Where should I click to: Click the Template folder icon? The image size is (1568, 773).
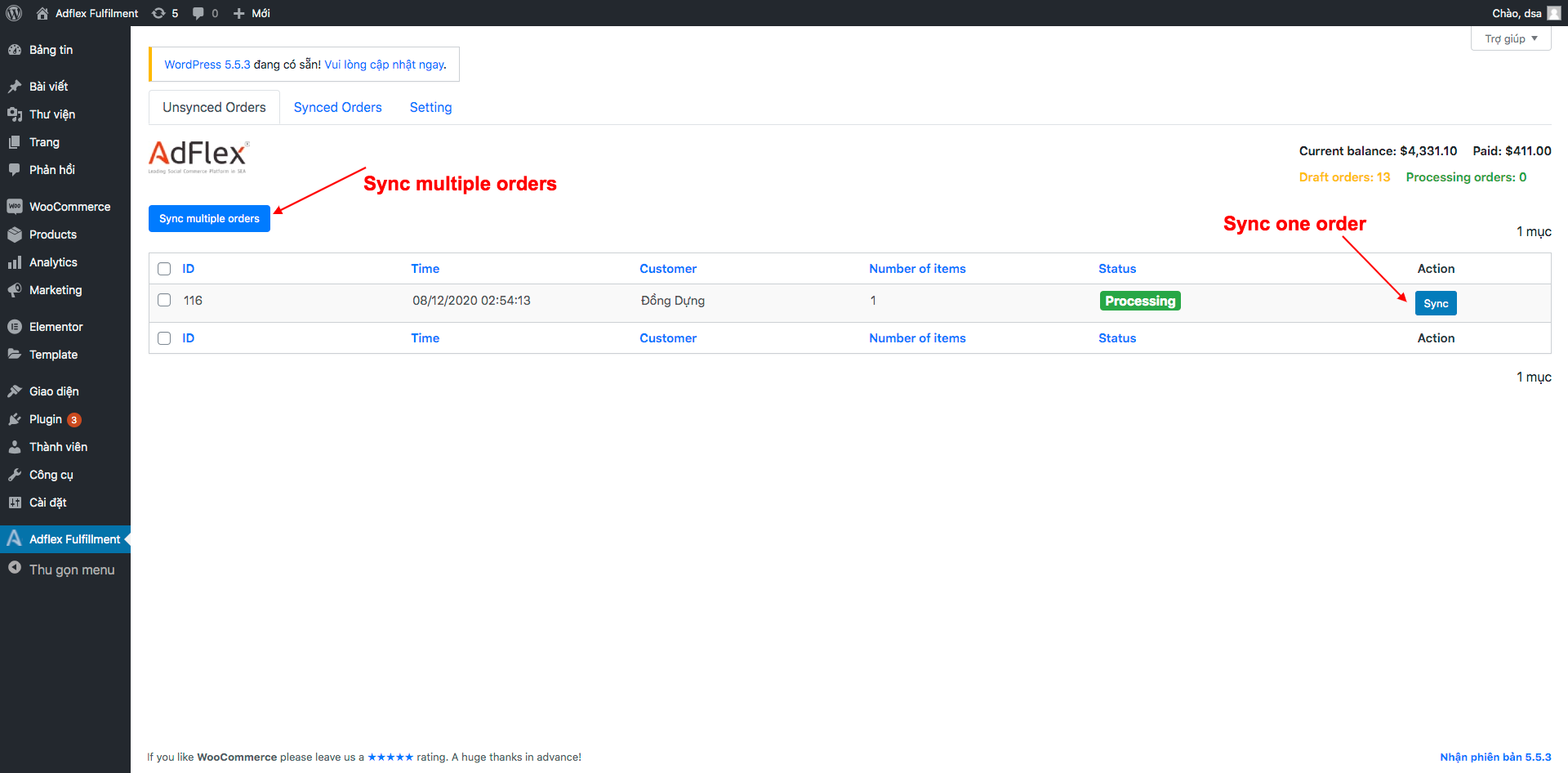[x=15, y=355]
